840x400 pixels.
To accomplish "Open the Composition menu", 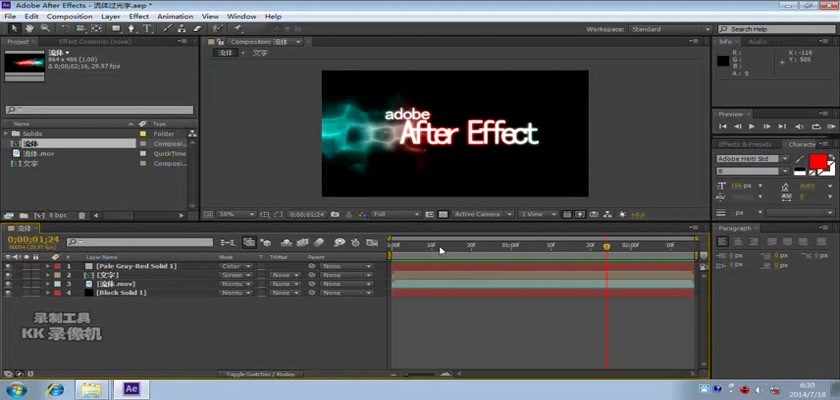I will 70,17.
